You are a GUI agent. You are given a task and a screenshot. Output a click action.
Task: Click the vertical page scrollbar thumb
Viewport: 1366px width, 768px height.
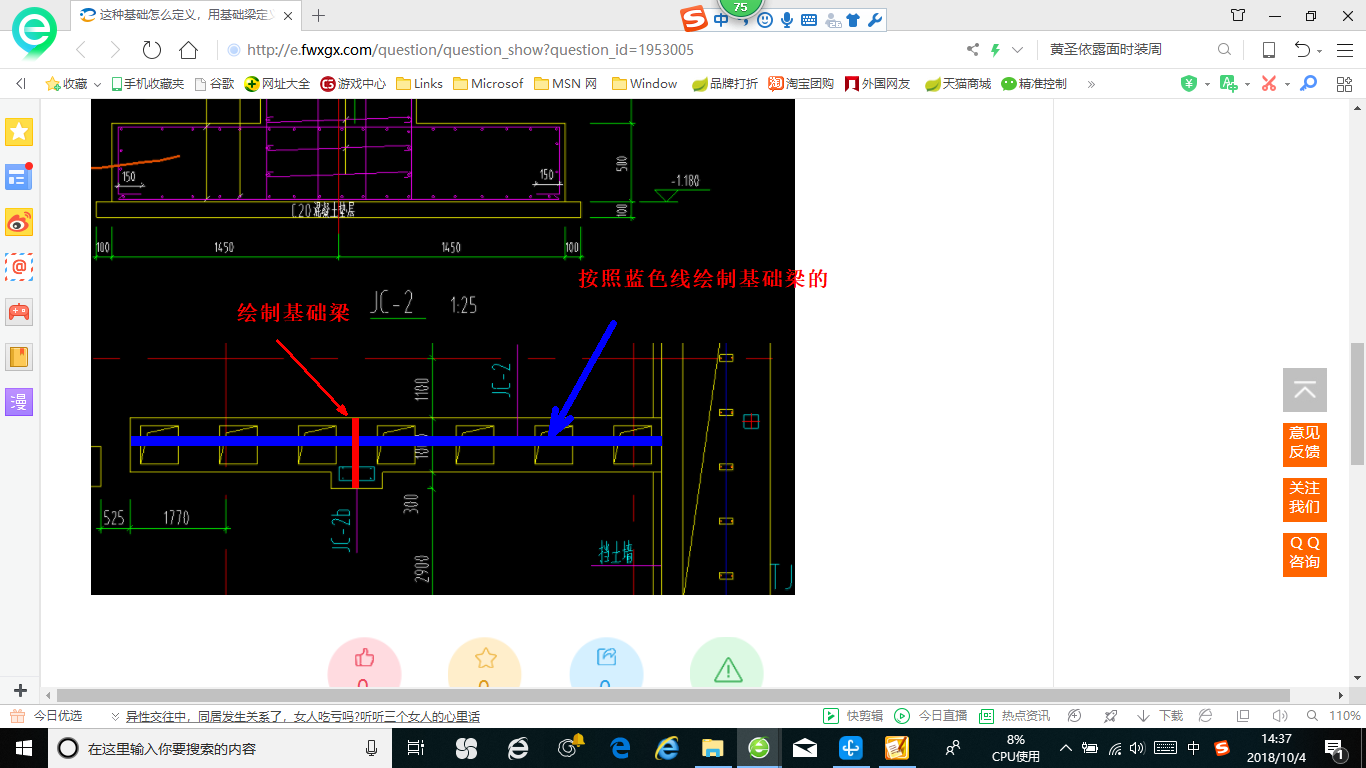click(x=1357, y=403)
